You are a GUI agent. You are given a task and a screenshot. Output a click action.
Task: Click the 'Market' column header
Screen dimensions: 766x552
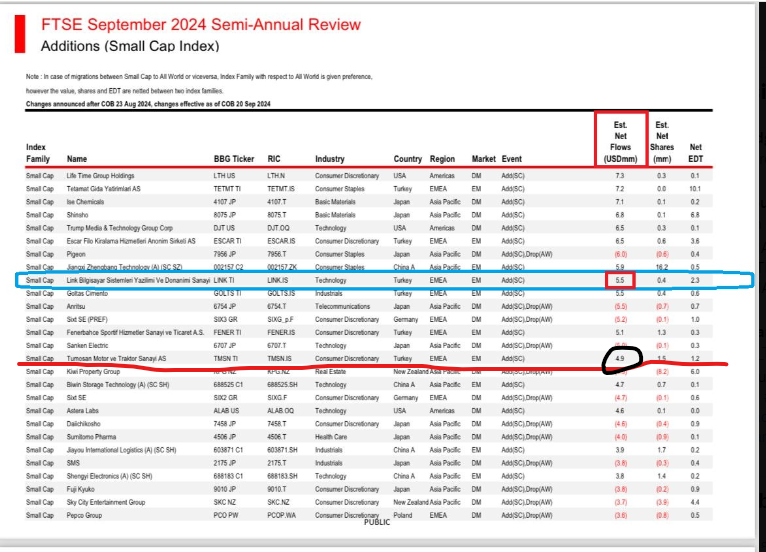(484, 159)
